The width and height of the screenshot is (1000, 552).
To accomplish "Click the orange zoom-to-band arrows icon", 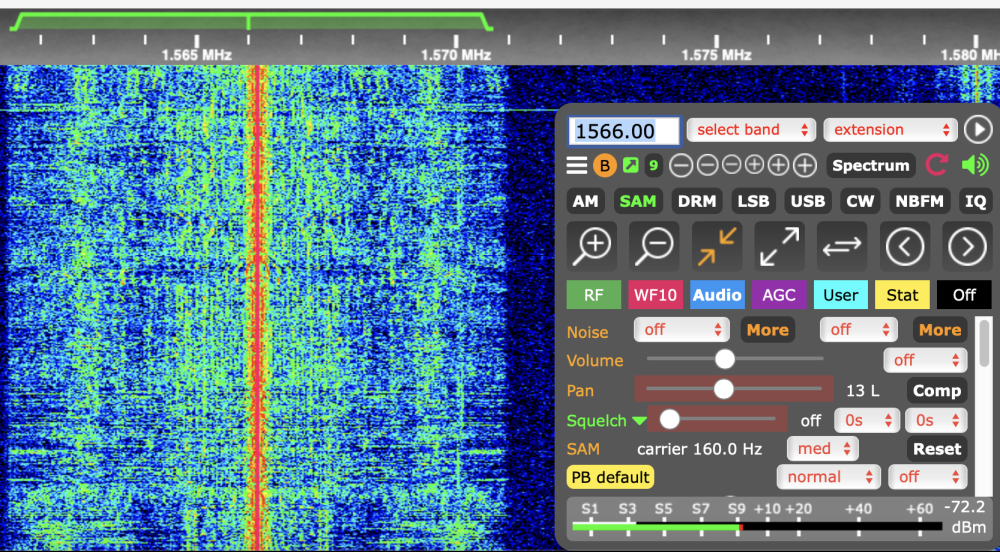I will [717, 246].
